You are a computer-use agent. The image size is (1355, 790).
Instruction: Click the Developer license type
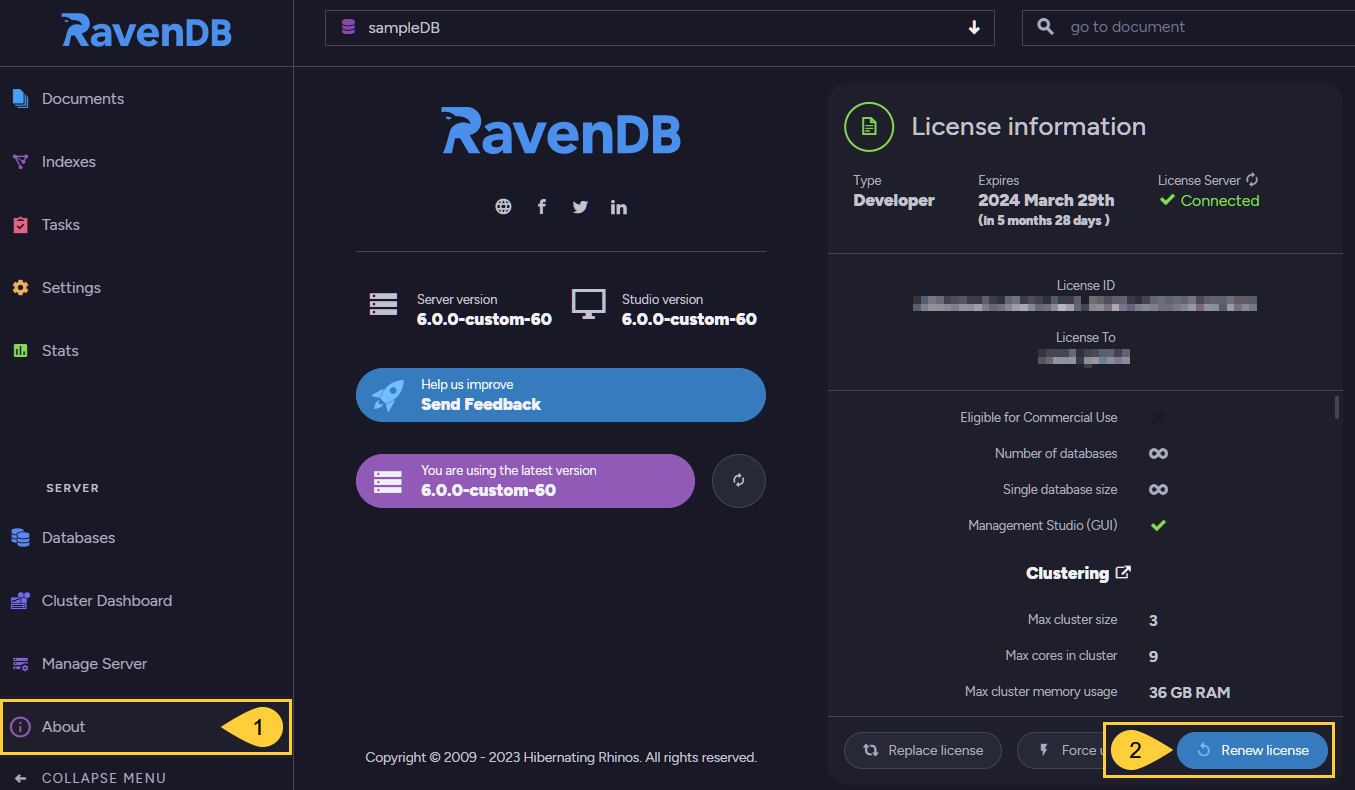(894, 200)
